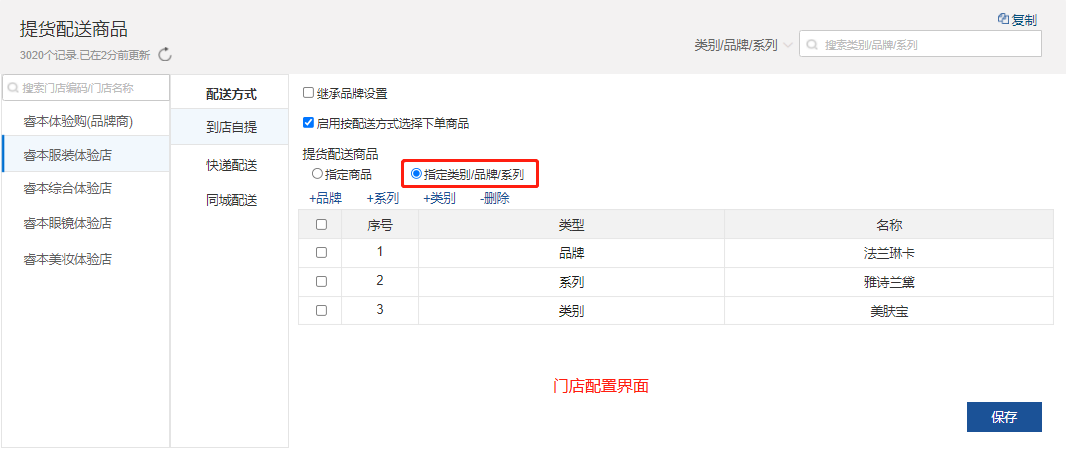Image resolution: width=1068 pixels, height=475 pixels.
Task: Open the 类别/品牌/系列 filter dropdown
Action: (744, 45)
